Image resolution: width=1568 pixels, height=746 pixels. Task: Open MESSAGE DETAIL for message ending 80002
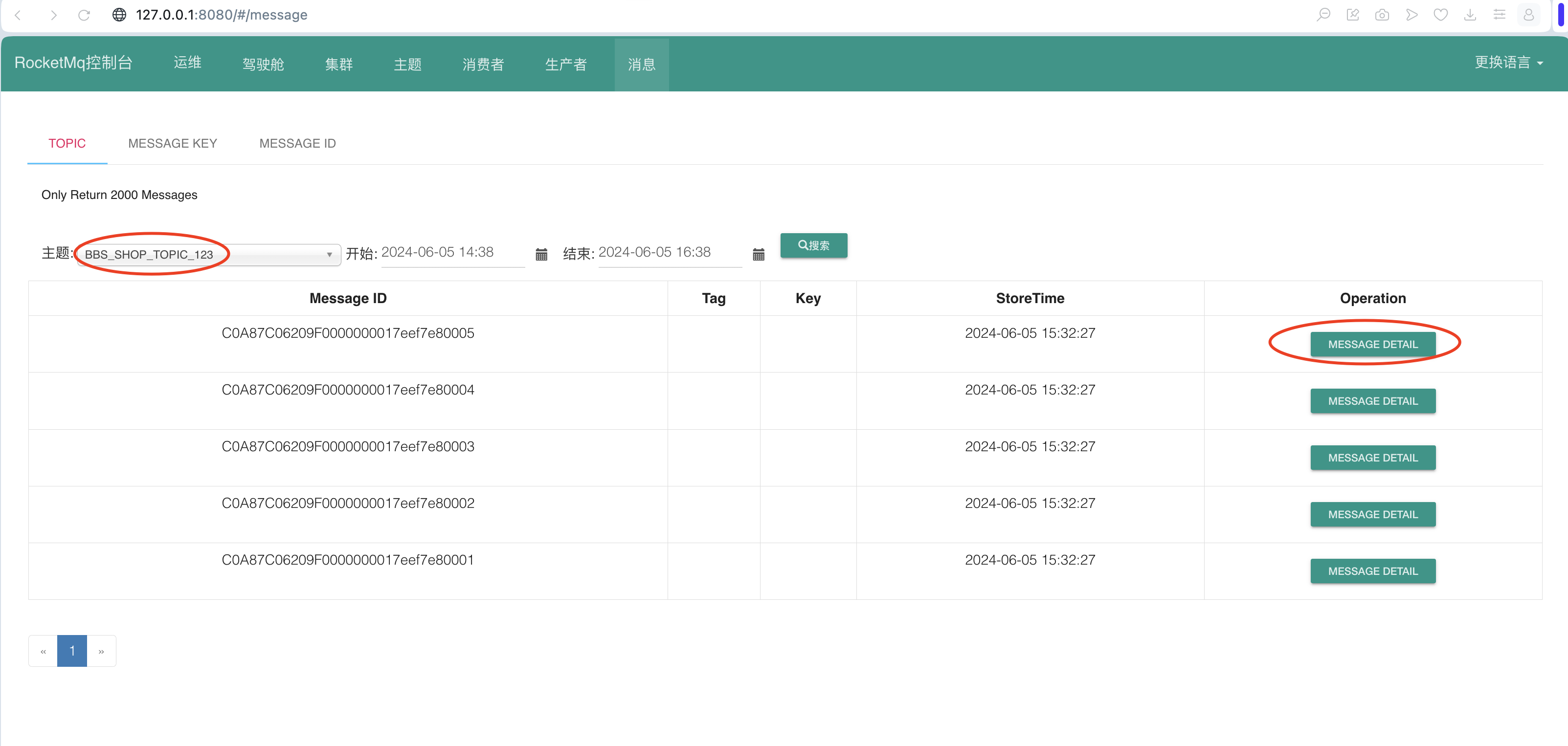[x=1373, y=514]
